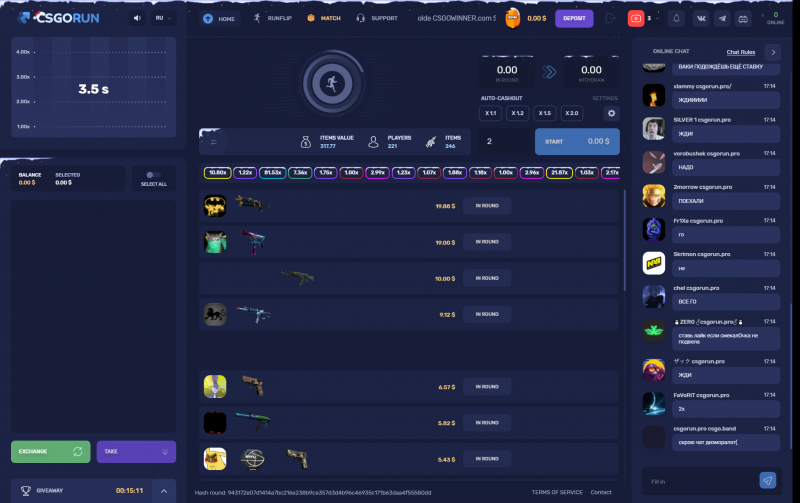800x503 pixels.
Task: Click the double-arrow between round and withdraw
Action: click(x=549, y=72)
